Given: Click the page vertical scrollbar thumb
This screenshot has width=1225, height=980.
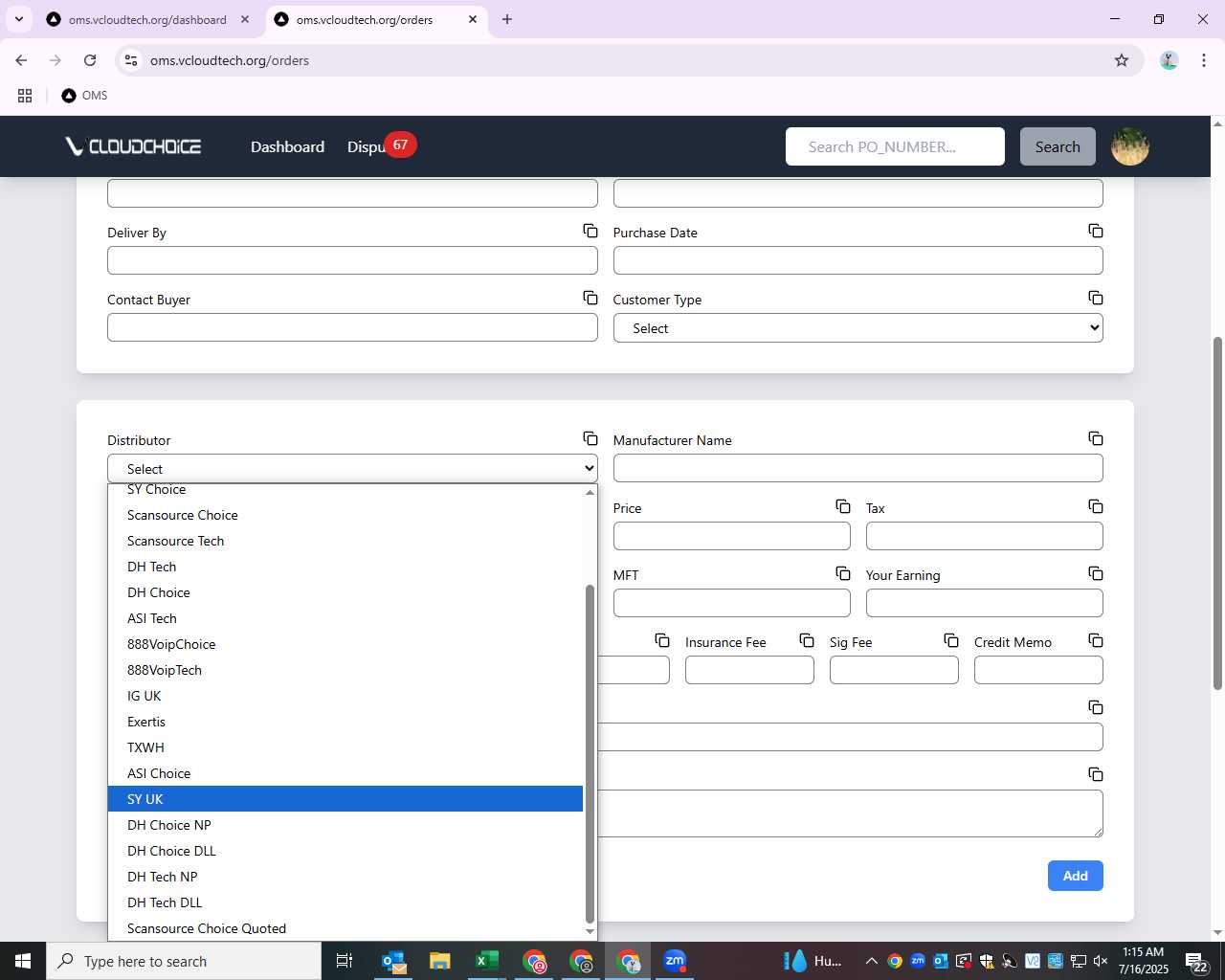Looking at the screenshot, I should (1217, 513).
